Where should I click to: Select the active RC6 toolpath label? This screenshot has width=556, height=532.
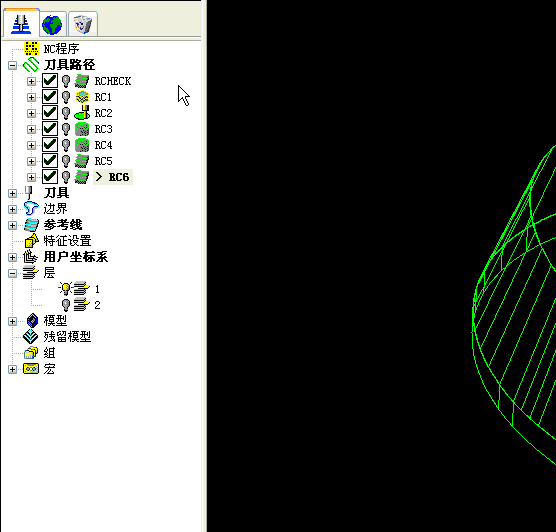point(113,177)
